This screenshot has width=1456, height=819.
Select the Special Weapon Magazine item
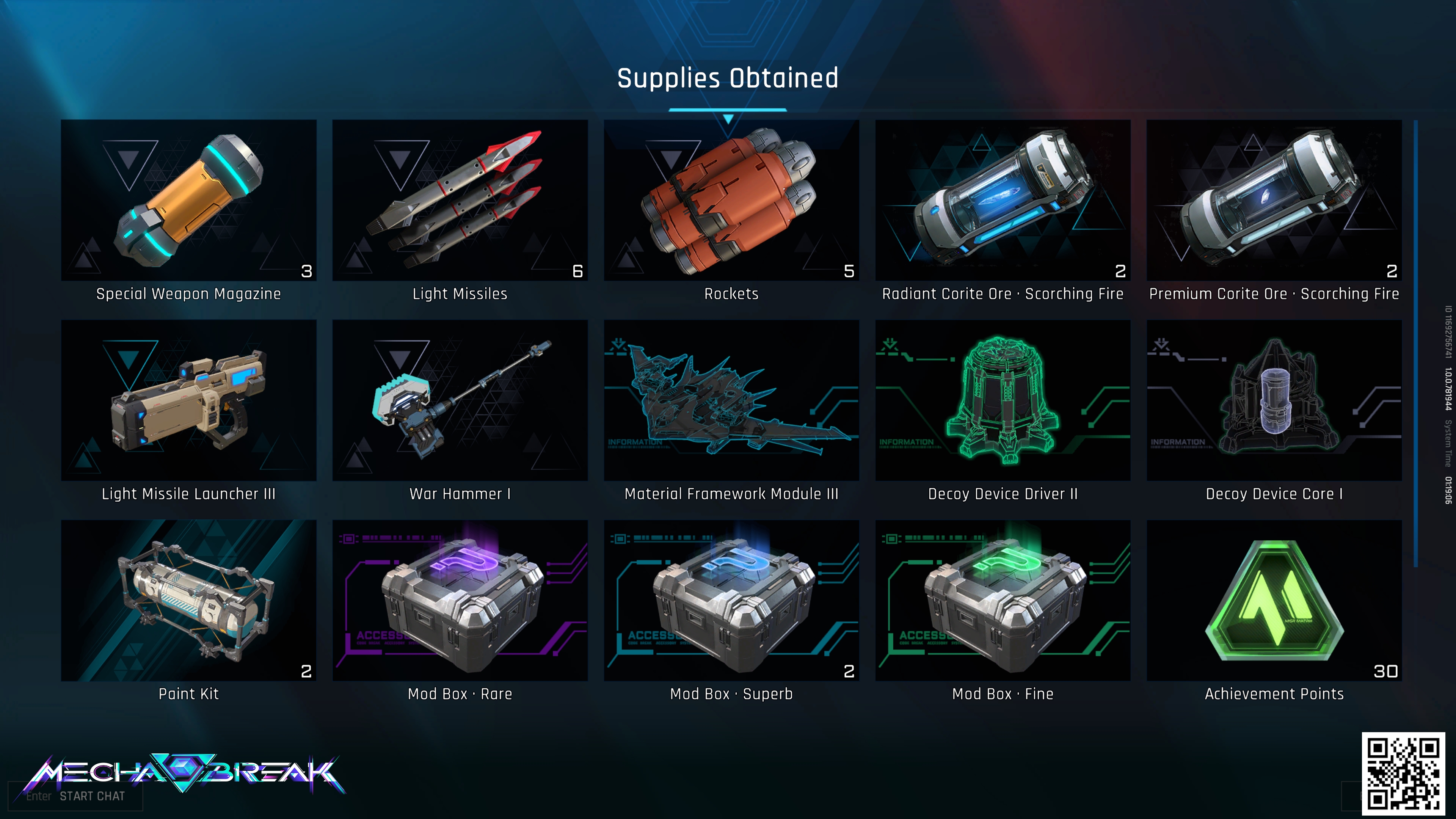point(189,200)
